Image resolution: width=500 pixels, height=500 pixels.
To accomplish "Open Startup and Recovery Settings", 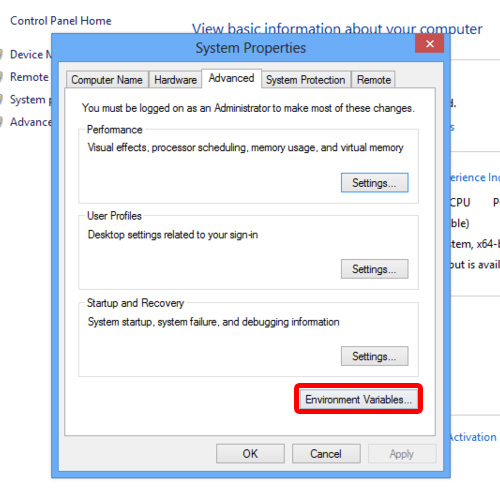I will (374, 356).
